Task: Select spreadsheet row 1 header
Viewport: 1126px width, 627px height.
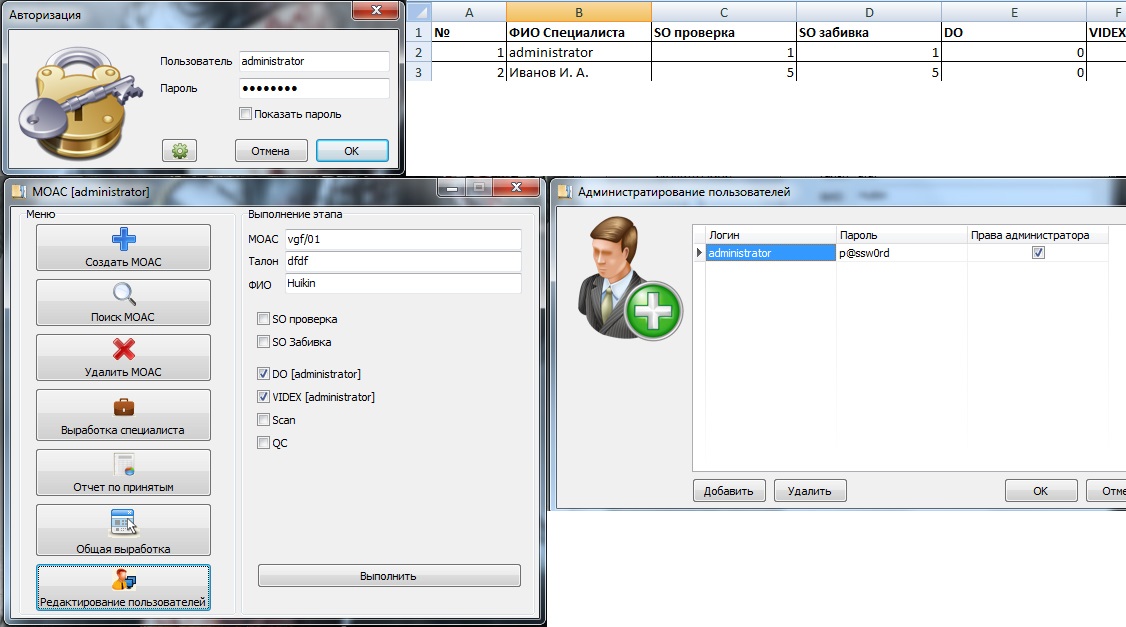Action: (419, 32)
